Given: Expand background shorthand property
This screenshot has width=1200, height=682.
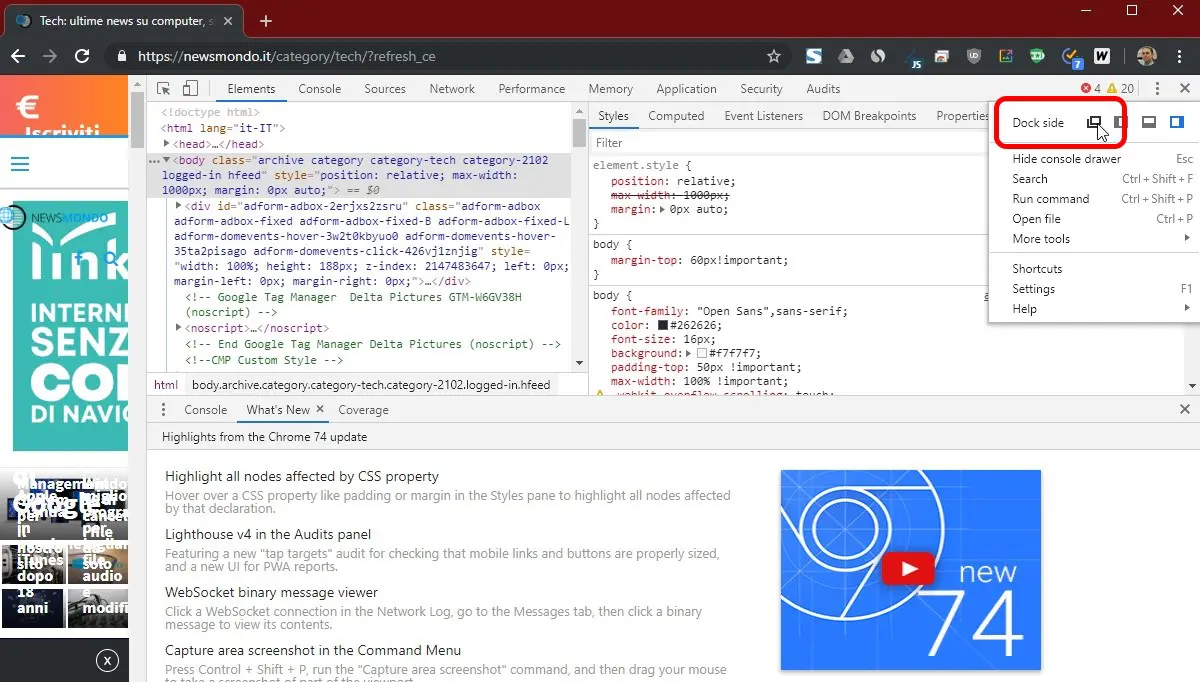Looking at the screenshot, I should (x=688, y=353).
